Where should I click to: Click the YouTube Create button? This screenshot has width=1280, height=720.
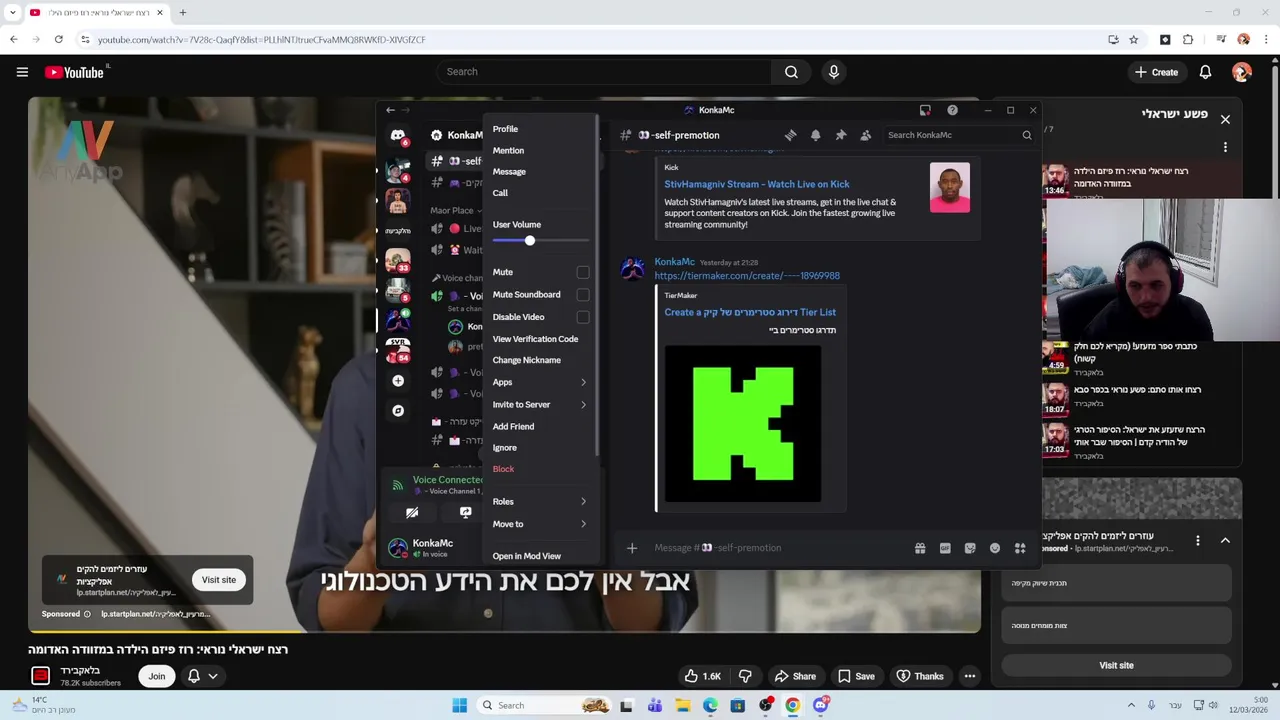point(1156,72)
